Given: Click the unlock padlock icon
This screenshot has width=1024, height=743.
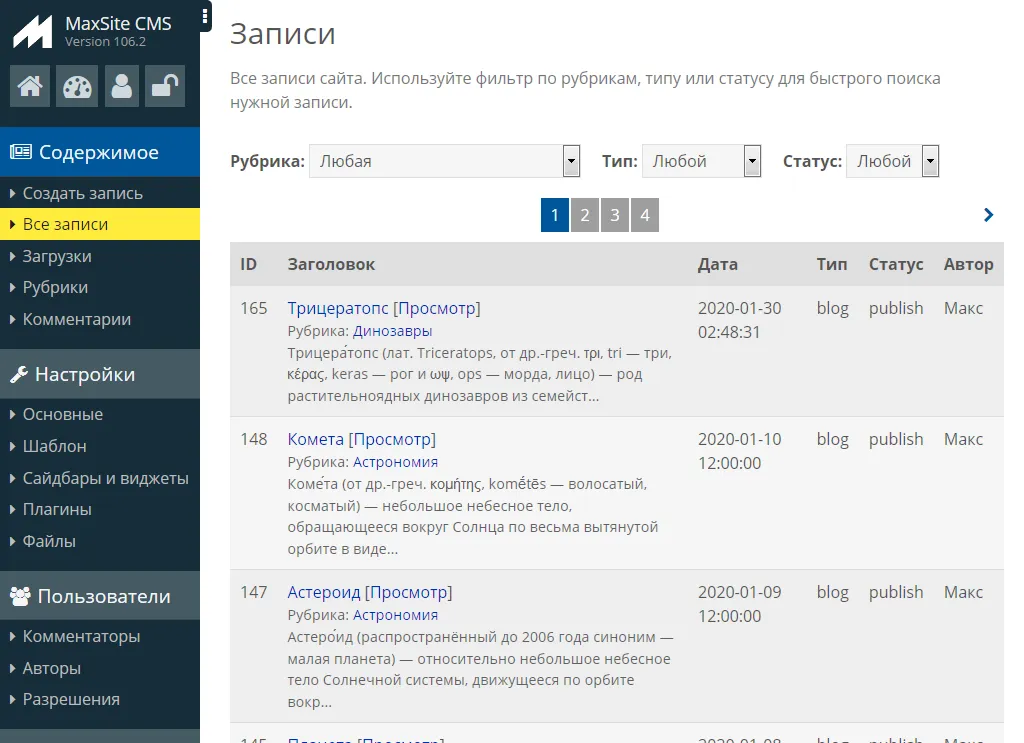Looking at the screenshot, I should pos(164,87).
